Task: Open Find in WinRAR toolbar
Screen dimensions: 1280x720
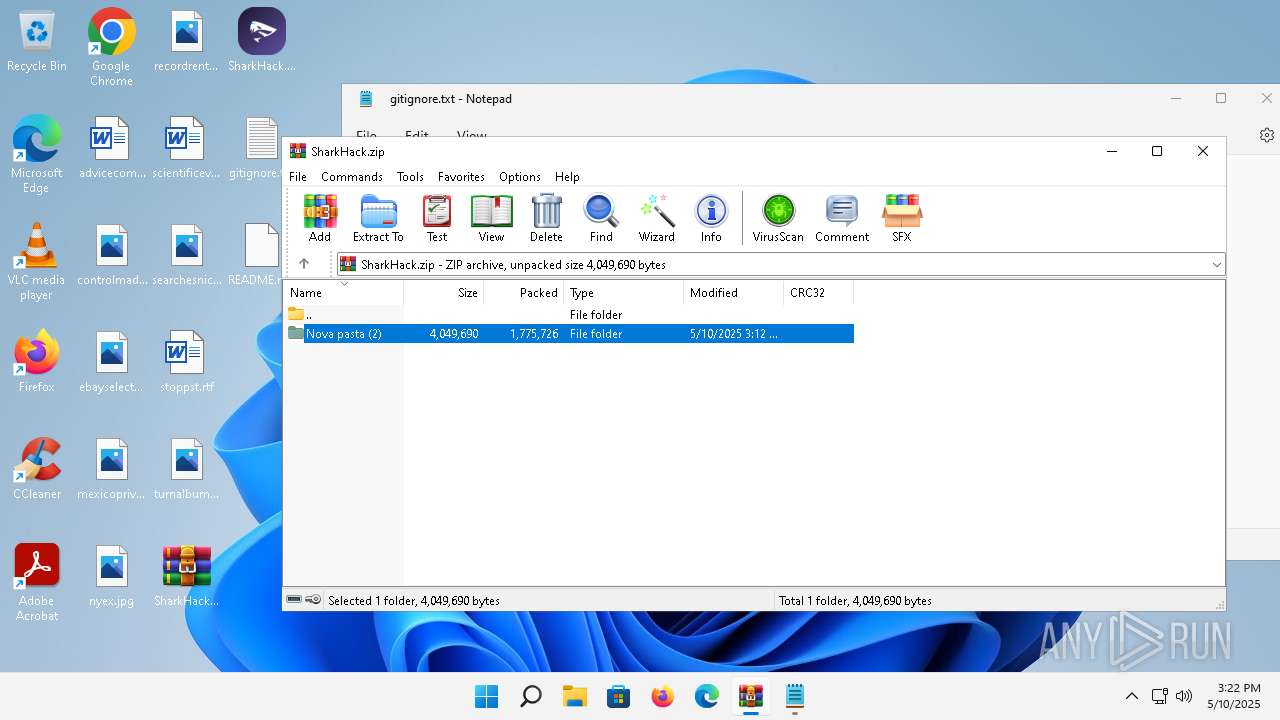Action: [601, 218]
